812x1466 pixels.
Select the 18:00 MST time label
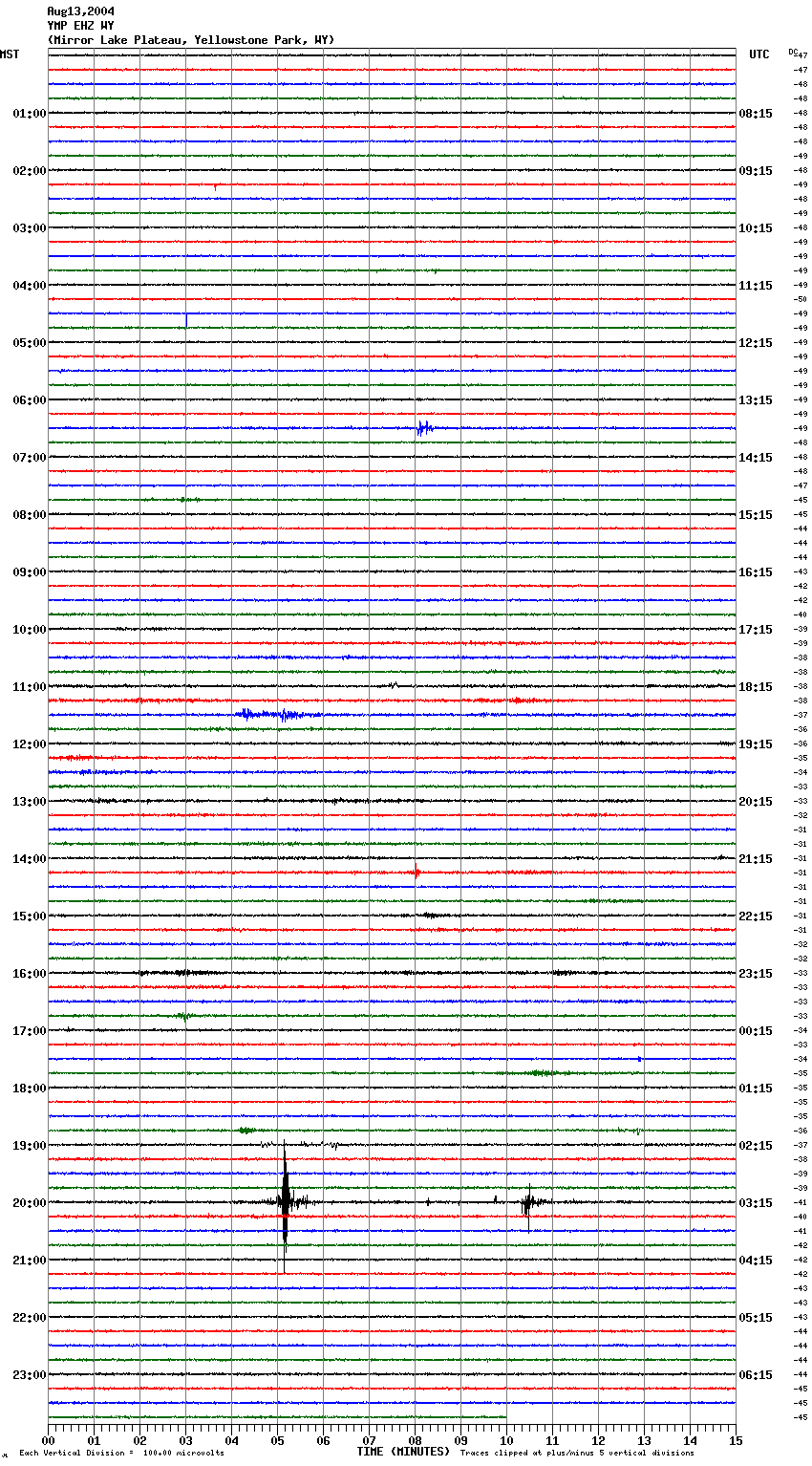click(30, 1089)
